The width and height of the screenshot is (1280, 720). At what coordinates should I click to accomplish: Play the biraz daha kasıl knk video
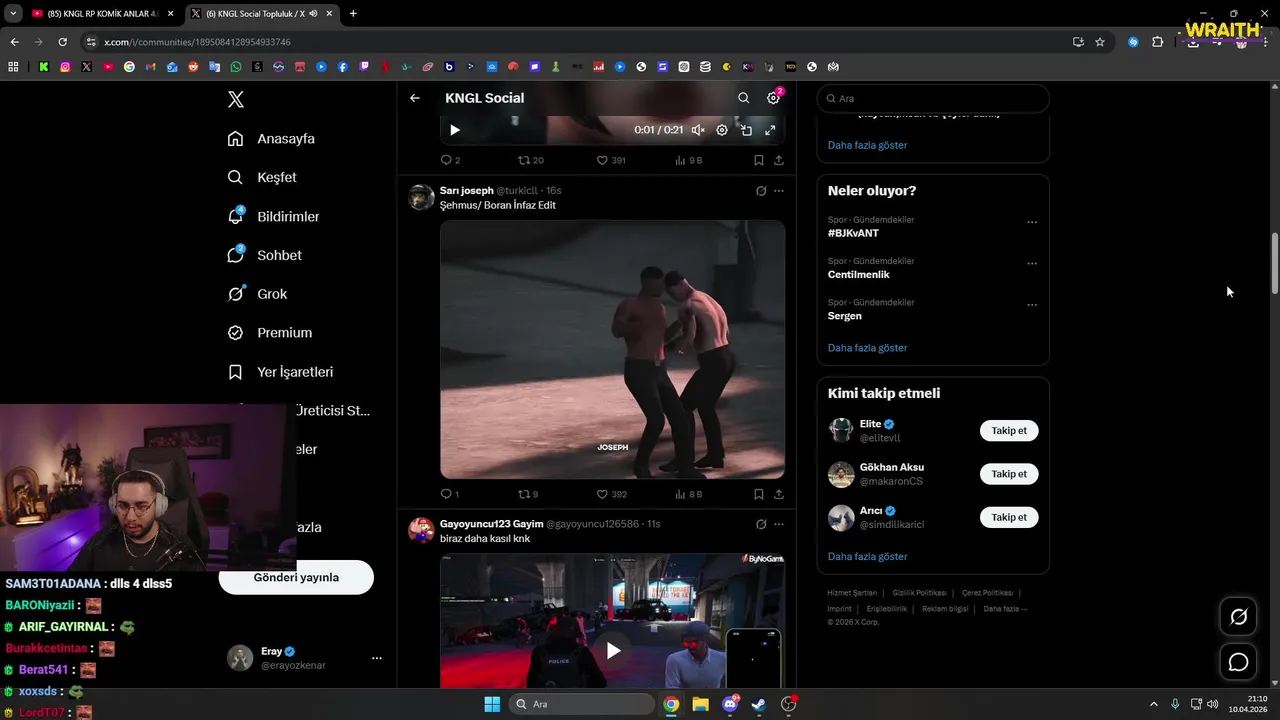(613, 650)
